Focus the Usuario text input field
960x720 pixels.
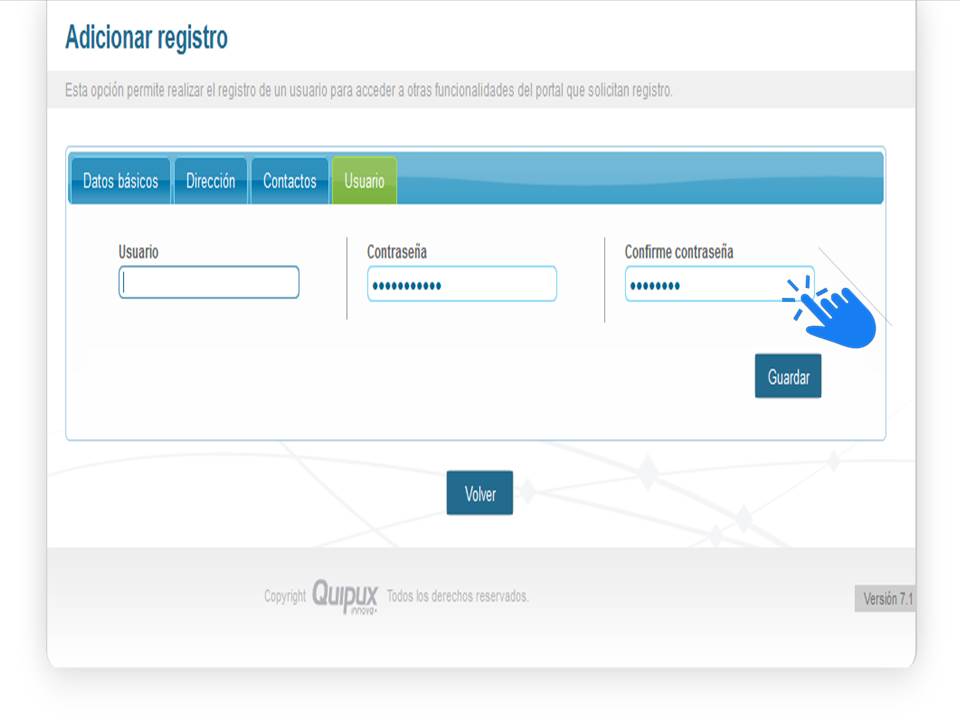point(209,282)
